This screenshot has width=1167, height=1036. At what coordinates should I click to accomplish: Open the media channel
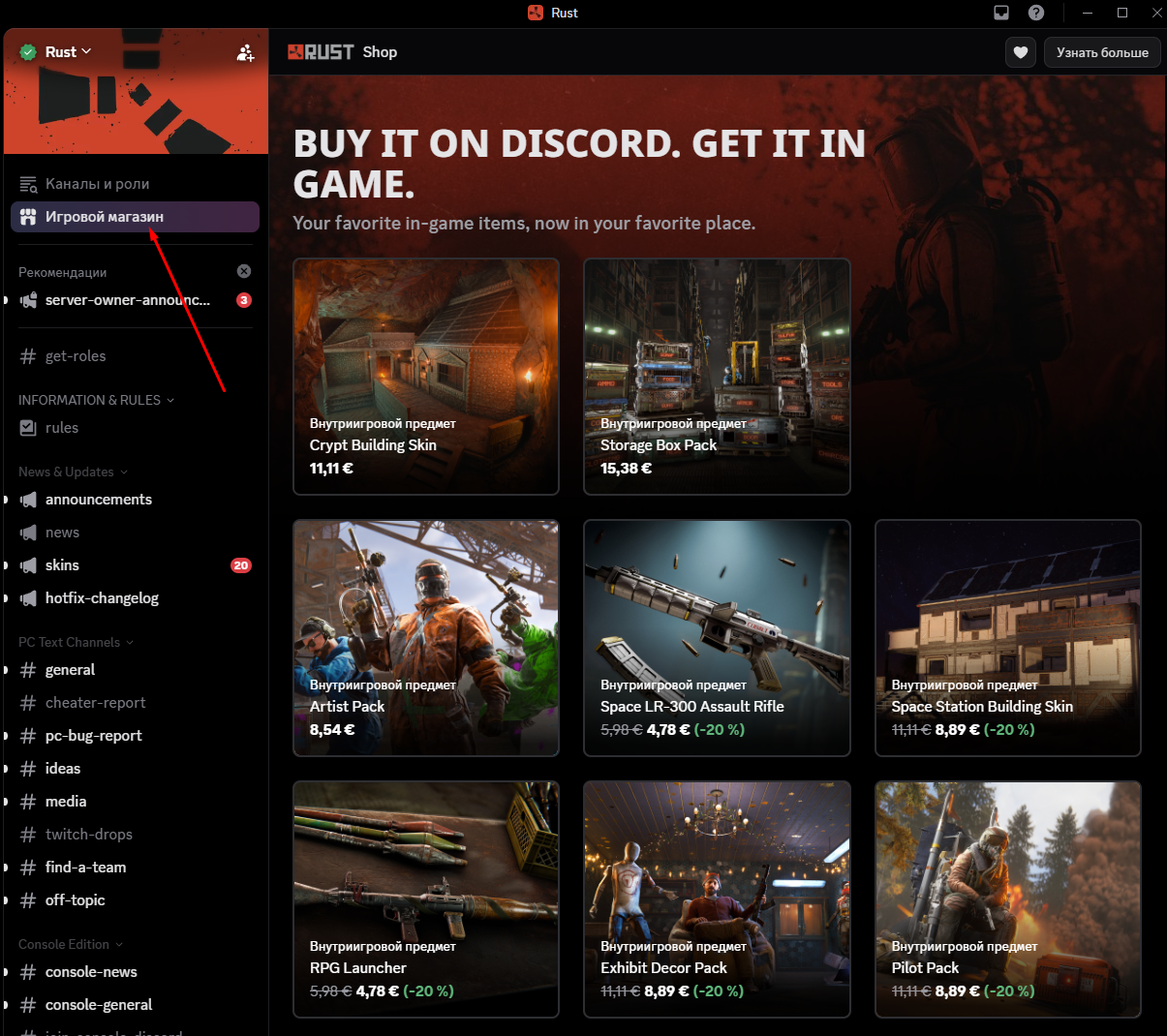coord(135,802)
